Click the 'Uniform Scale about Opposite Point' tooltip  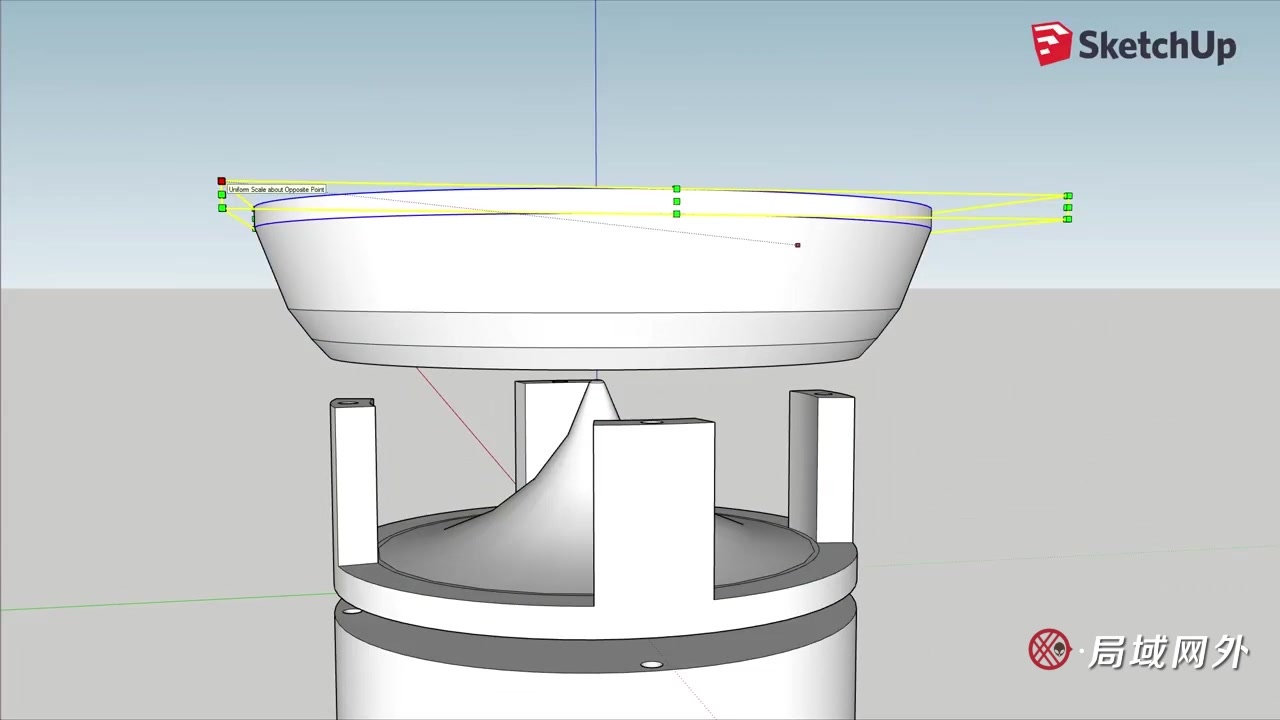[276, 190]
